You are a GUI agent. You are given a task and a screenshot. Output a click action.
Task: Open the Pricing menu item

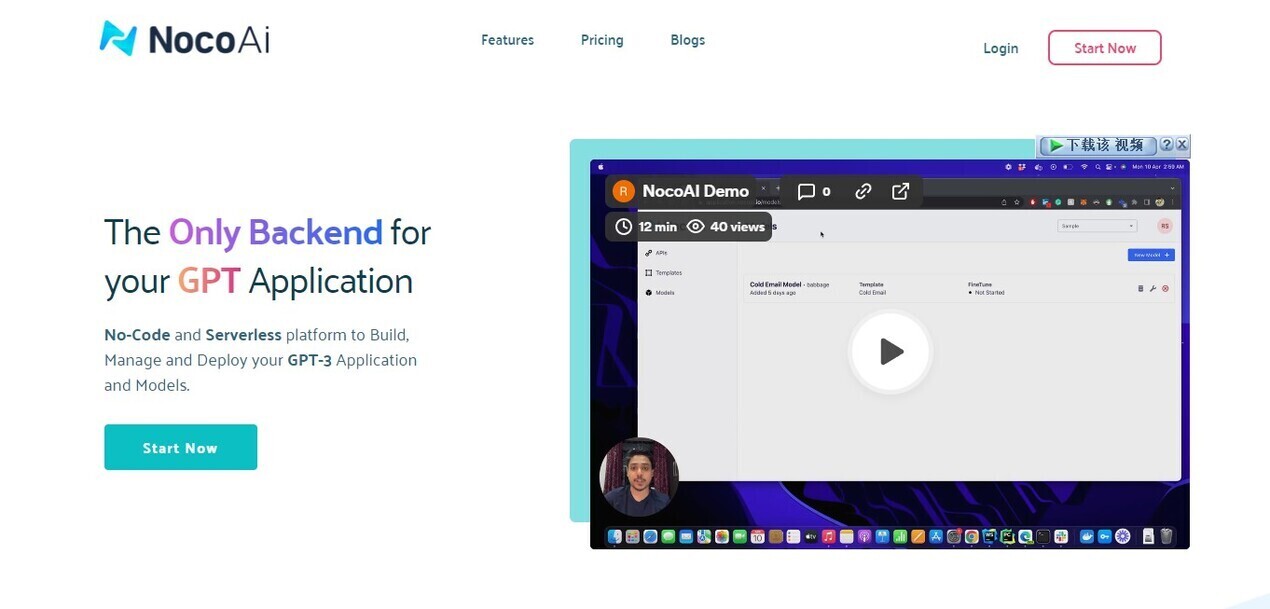[602, 40]
